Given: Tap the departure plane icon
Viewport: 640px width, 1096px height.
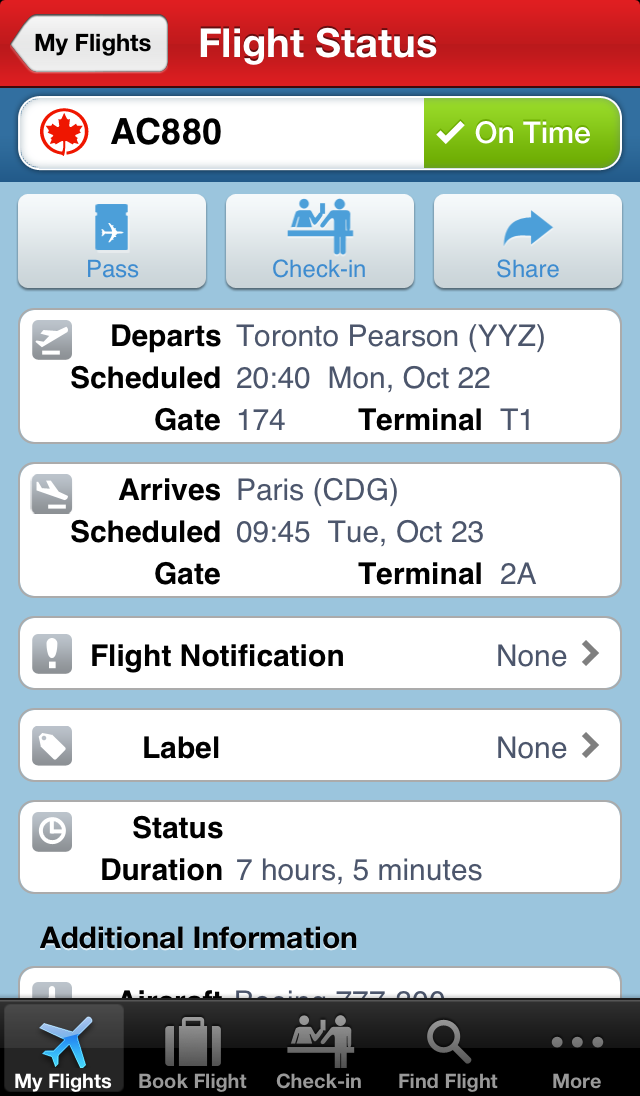Looking at the screenshot, I should click(x=52, y=339).
